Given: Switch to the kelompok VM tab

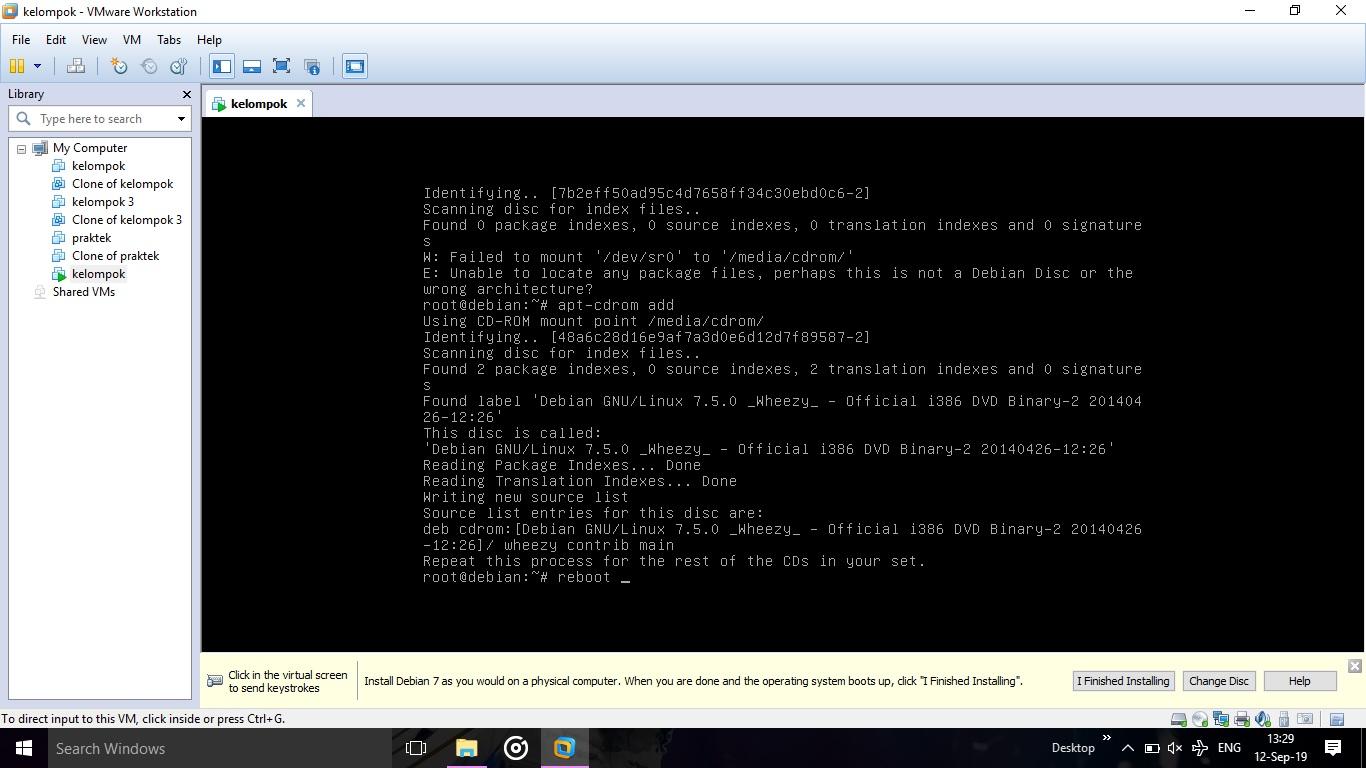Looking at the screenshot, I should coord(258,104).
